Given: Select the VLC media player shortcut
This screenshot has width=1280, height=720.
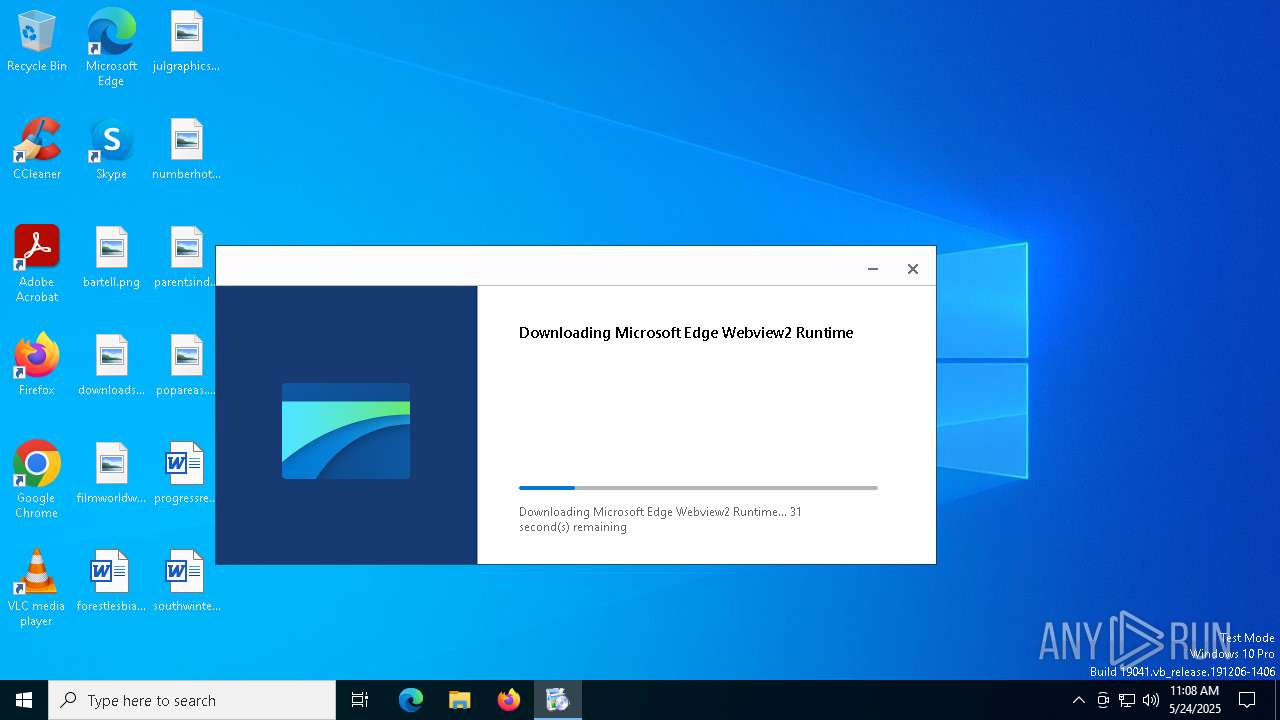Looking at the screenshot, I should pos(37,587).
